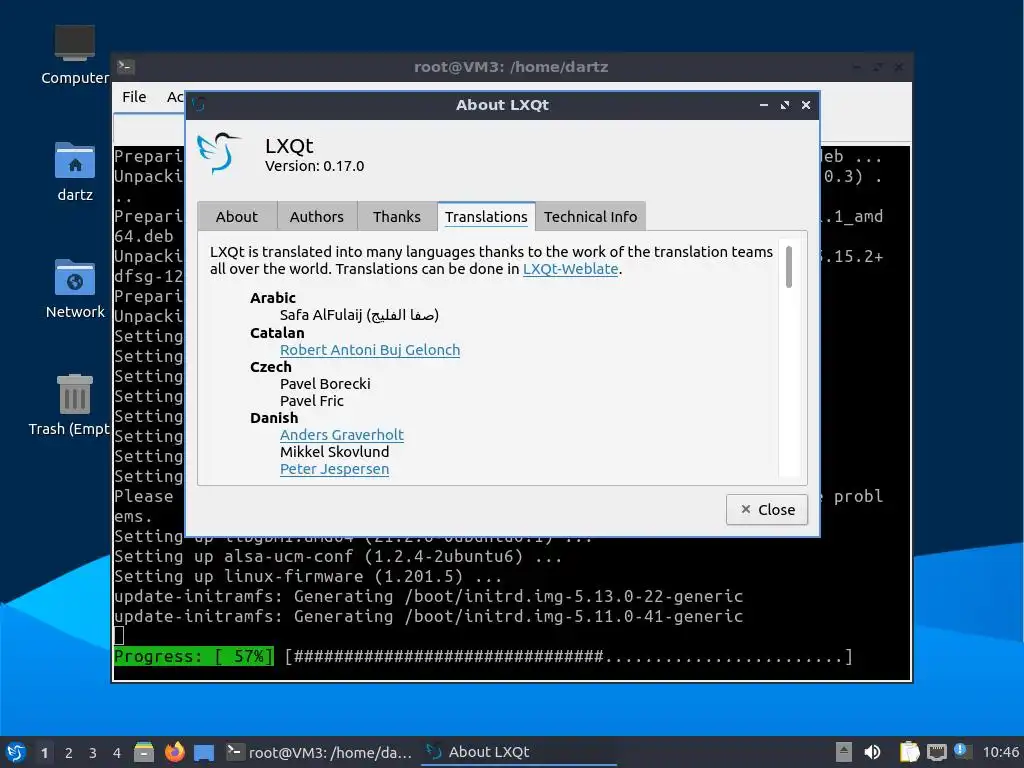
Task: Click the Czech language heading
Action: (270, 367)
